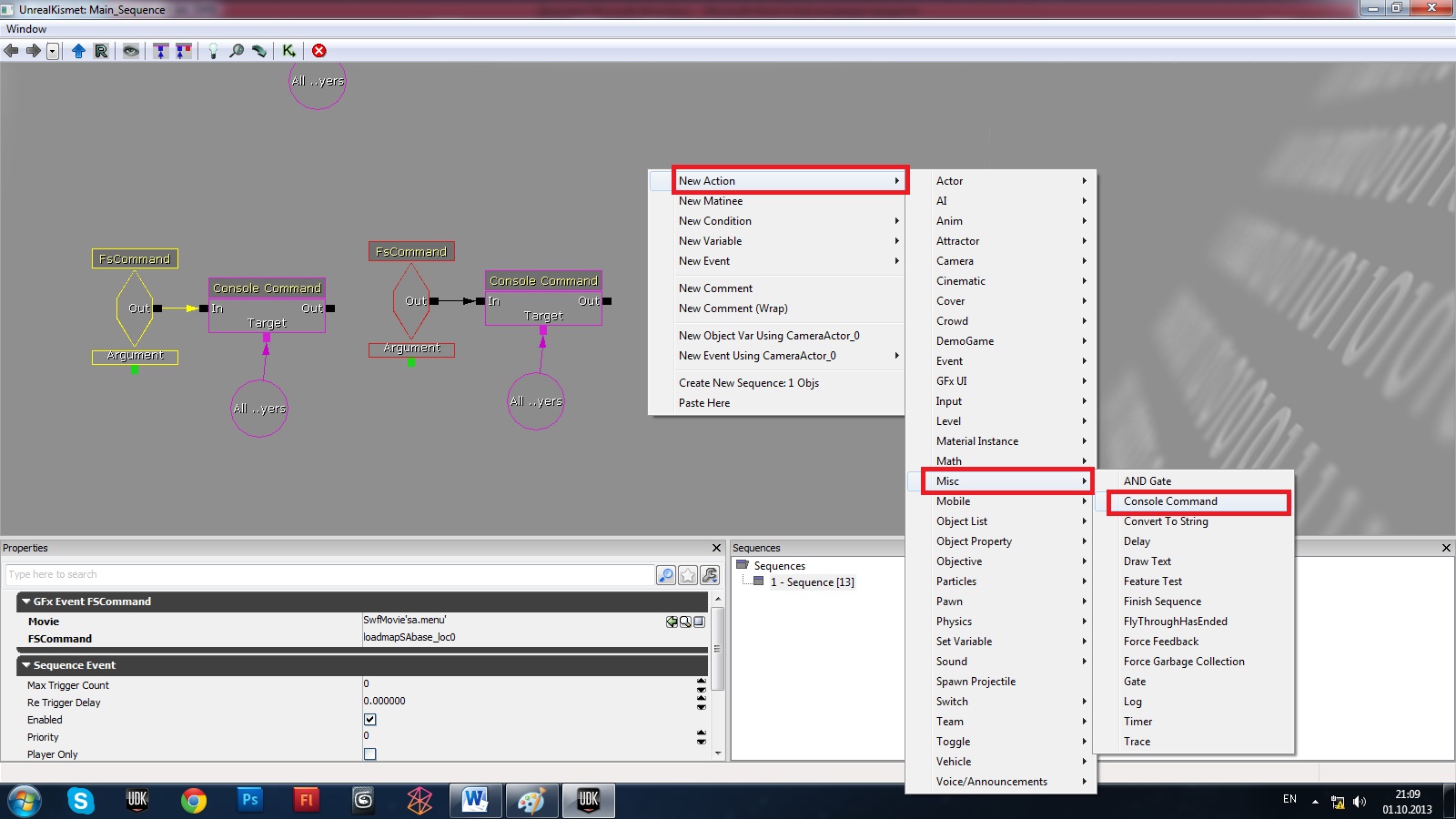
Task: Click the wrench options button in Properties
Action: click(x=710, y=575)
